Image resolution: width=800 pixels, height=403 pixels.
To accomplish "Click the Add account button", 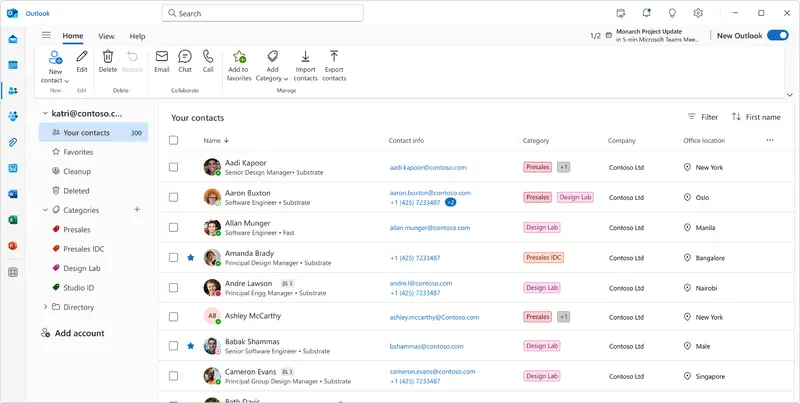I will [x=79, y=333].
